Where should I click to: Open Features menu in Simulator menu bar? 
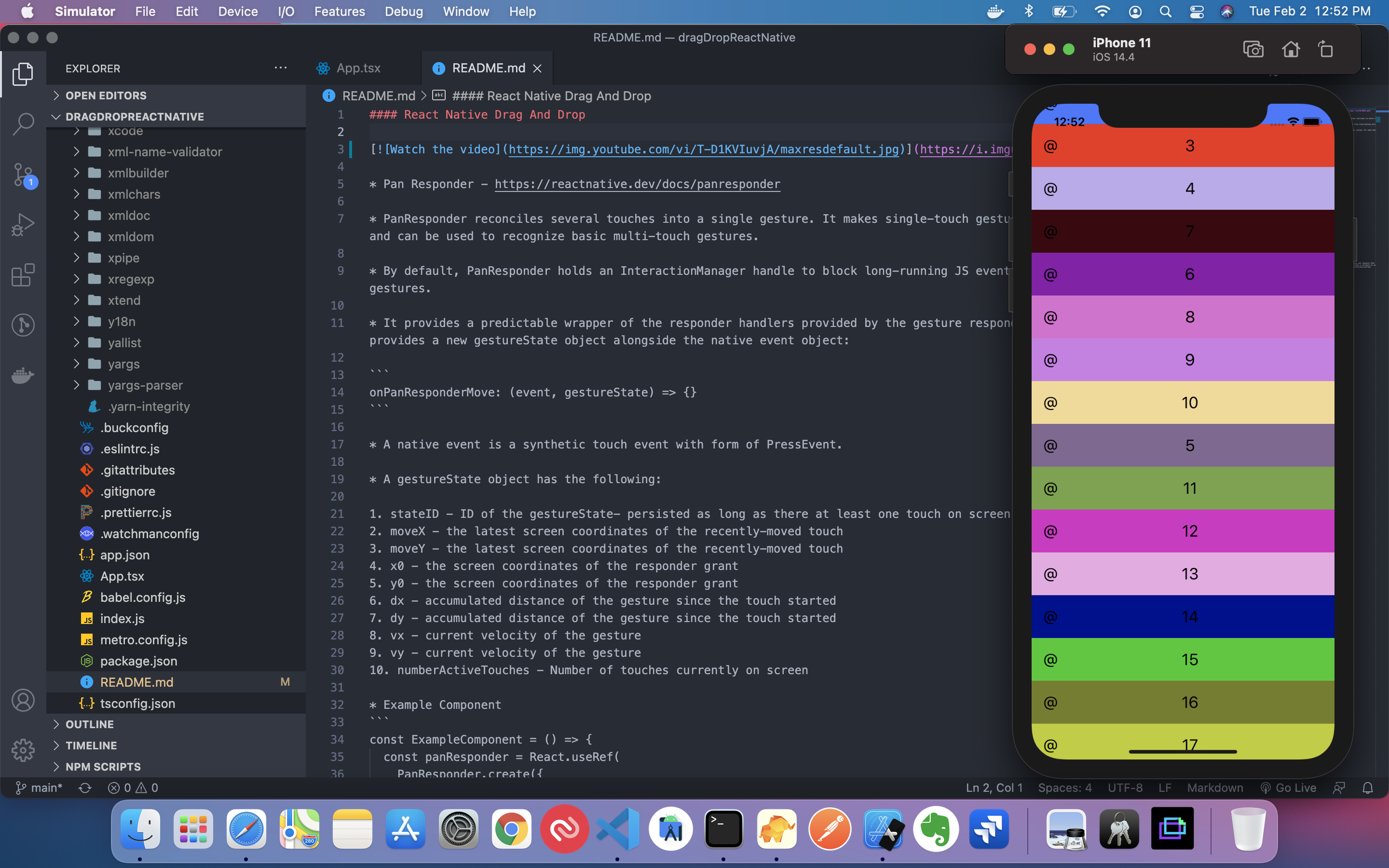point(339,12)
